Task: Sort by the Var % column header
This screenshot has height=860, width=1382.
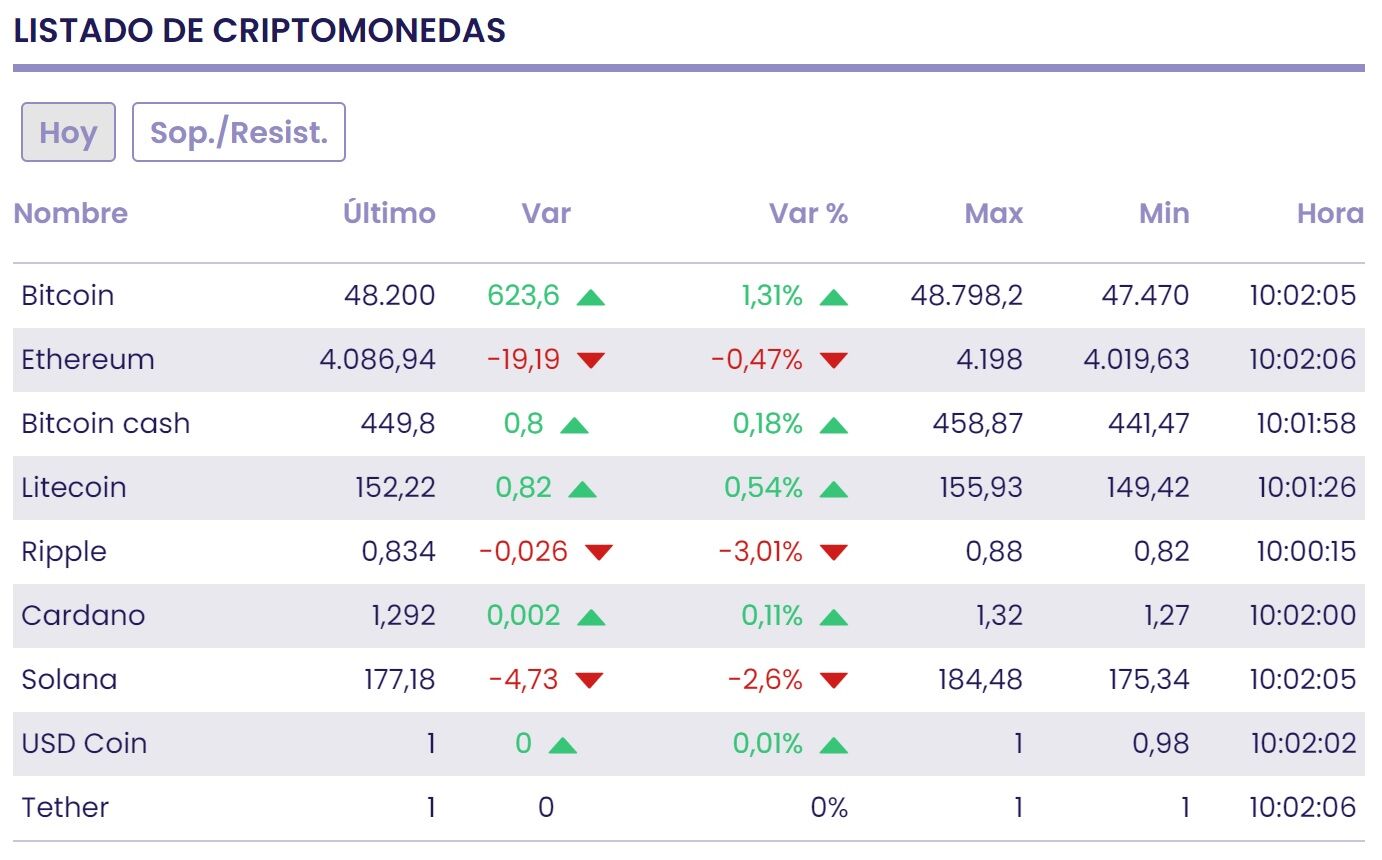Action: (x=809, y=213)
